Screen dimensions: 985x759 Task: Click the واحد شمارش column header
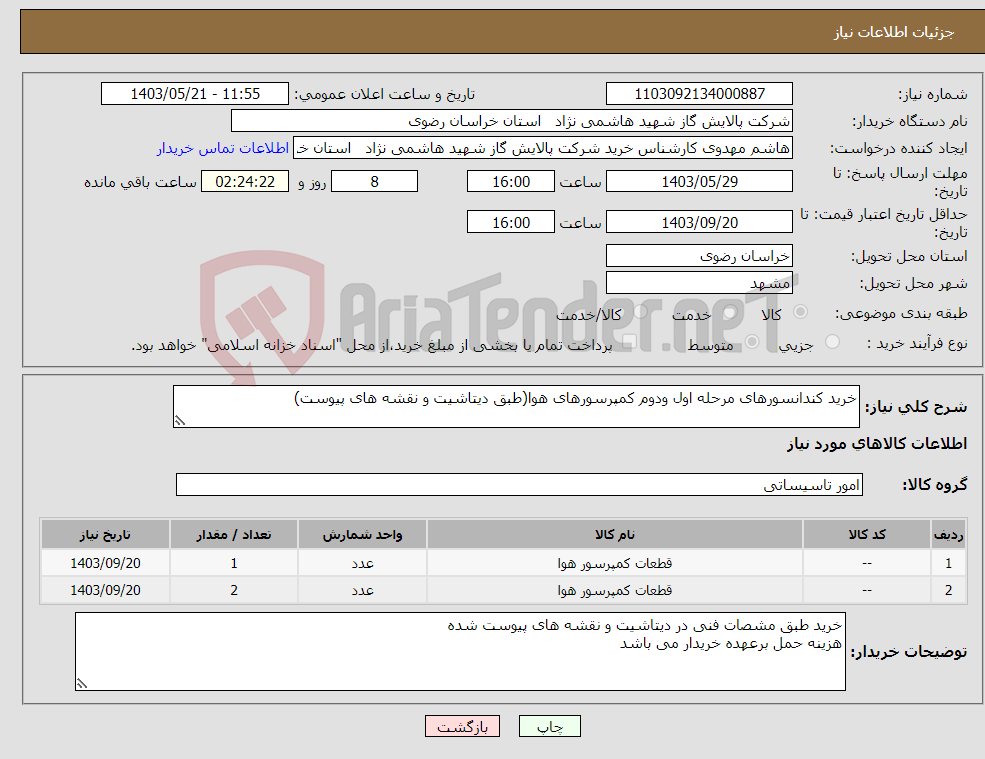tap(362, 534)
